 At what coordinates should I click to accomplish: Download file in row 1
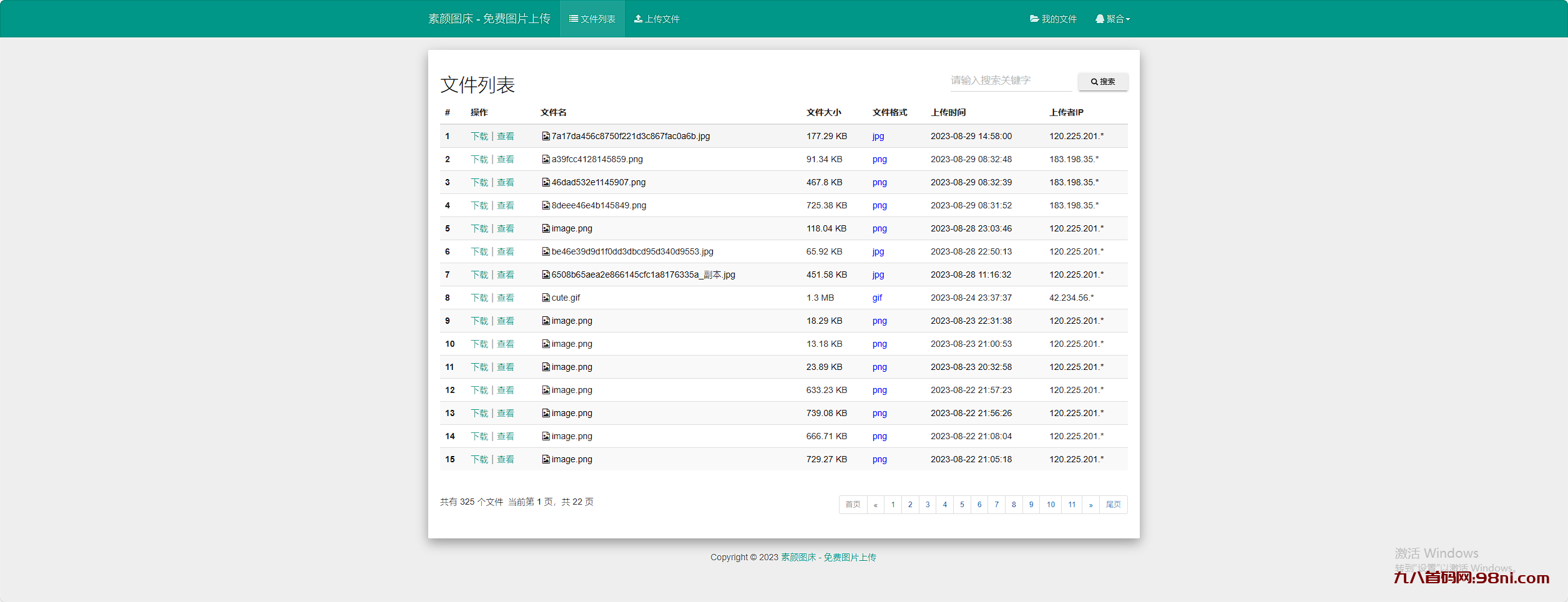[479, 136]
